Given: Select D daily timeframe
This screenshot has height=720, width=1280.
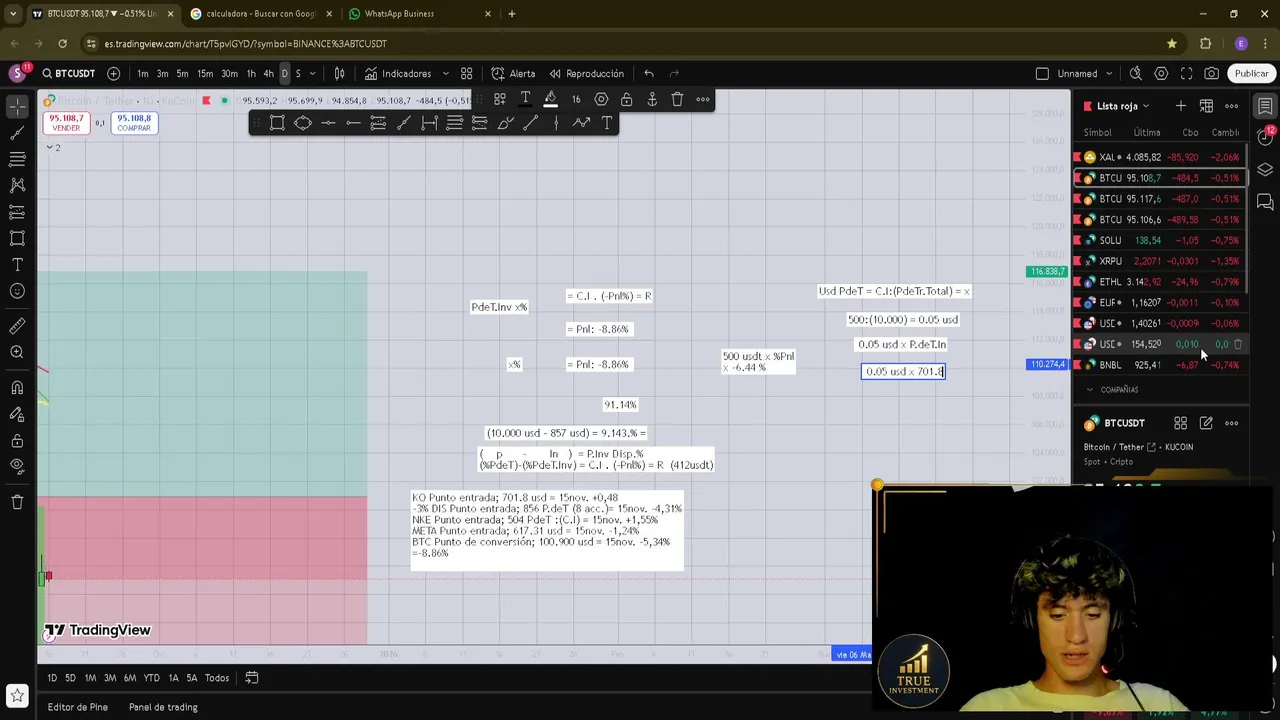Looking at the screenshot, I should (x=284, y=73).
